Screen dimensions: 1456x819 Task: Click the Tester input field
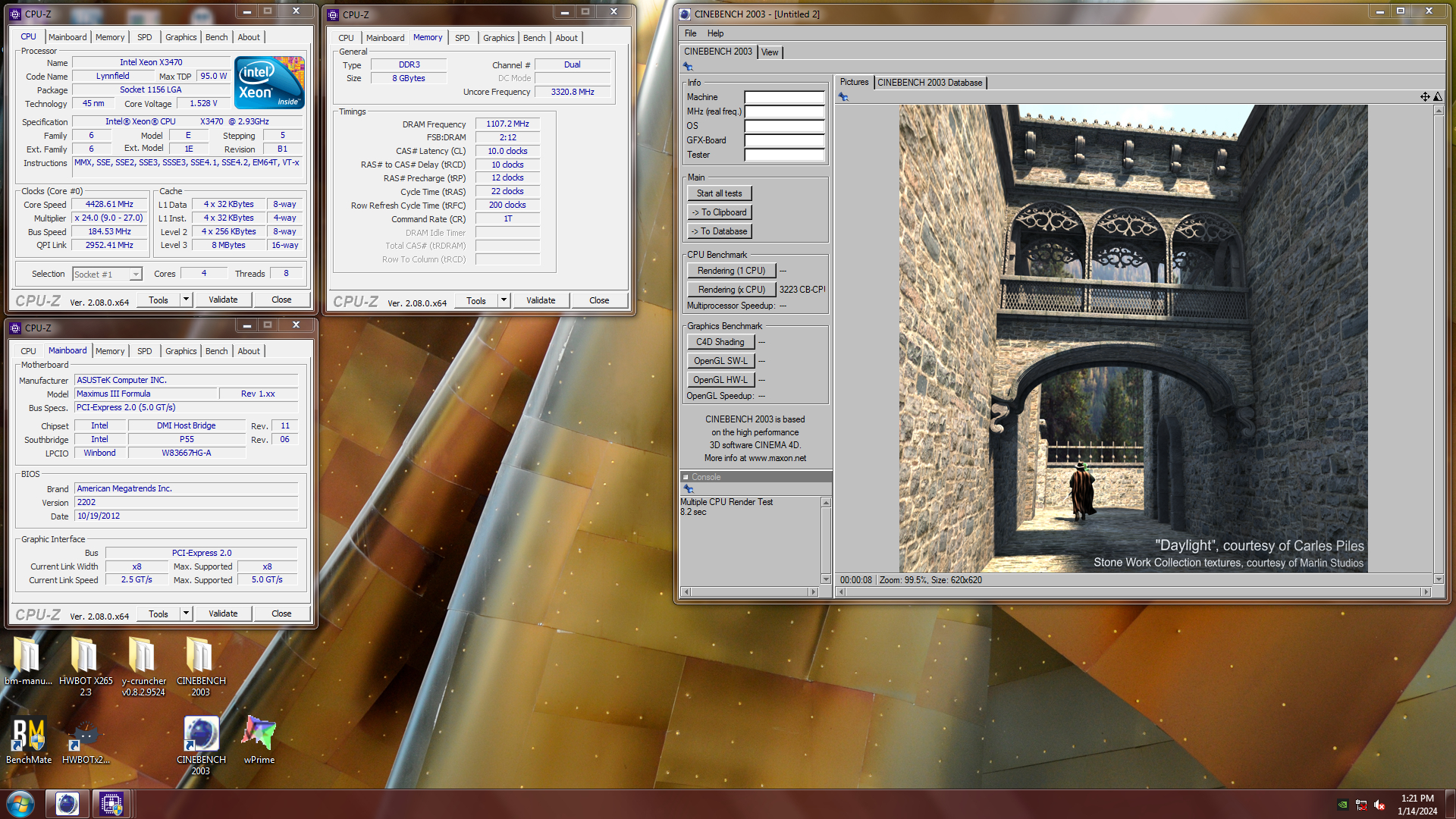784,155
